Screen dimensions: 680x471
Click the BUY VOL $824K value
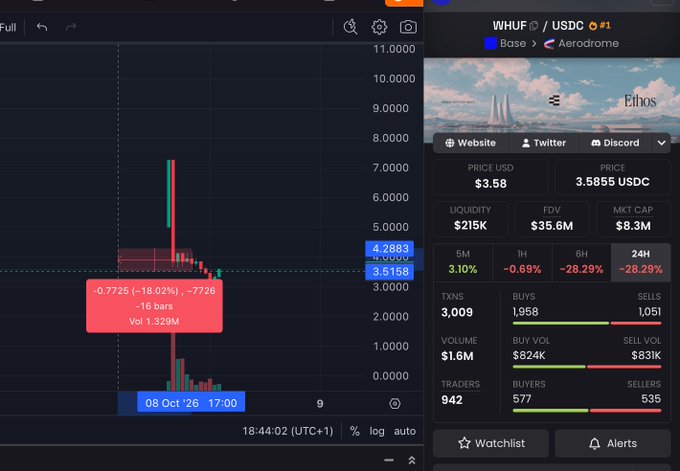tap(529, 356)
